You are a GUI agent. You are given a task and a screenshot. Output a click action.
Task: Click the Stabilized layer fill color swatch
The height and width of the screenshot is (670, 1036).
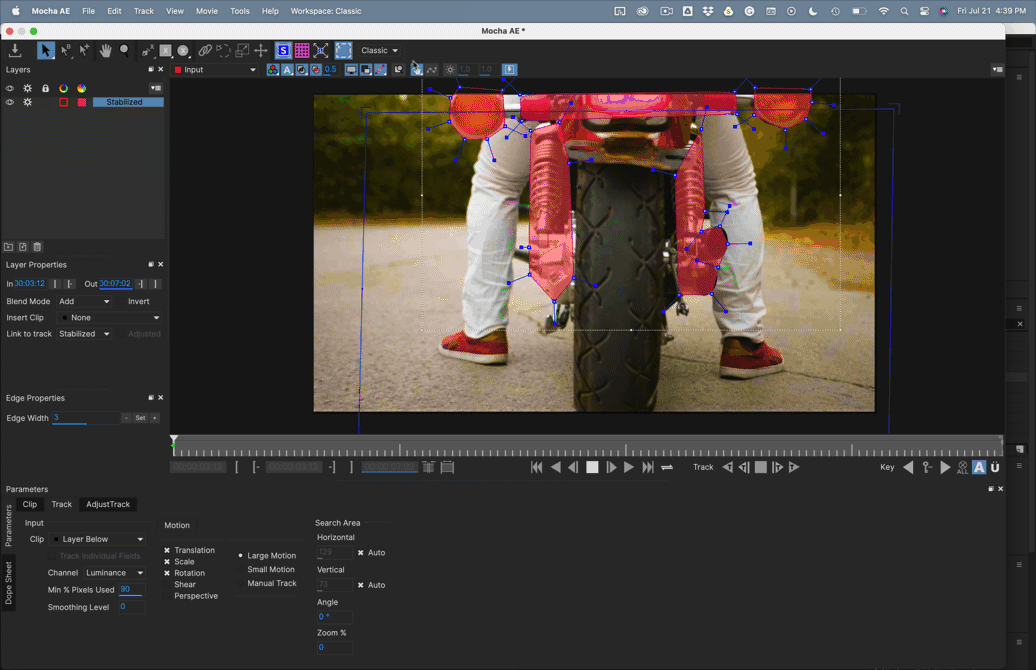82,102
